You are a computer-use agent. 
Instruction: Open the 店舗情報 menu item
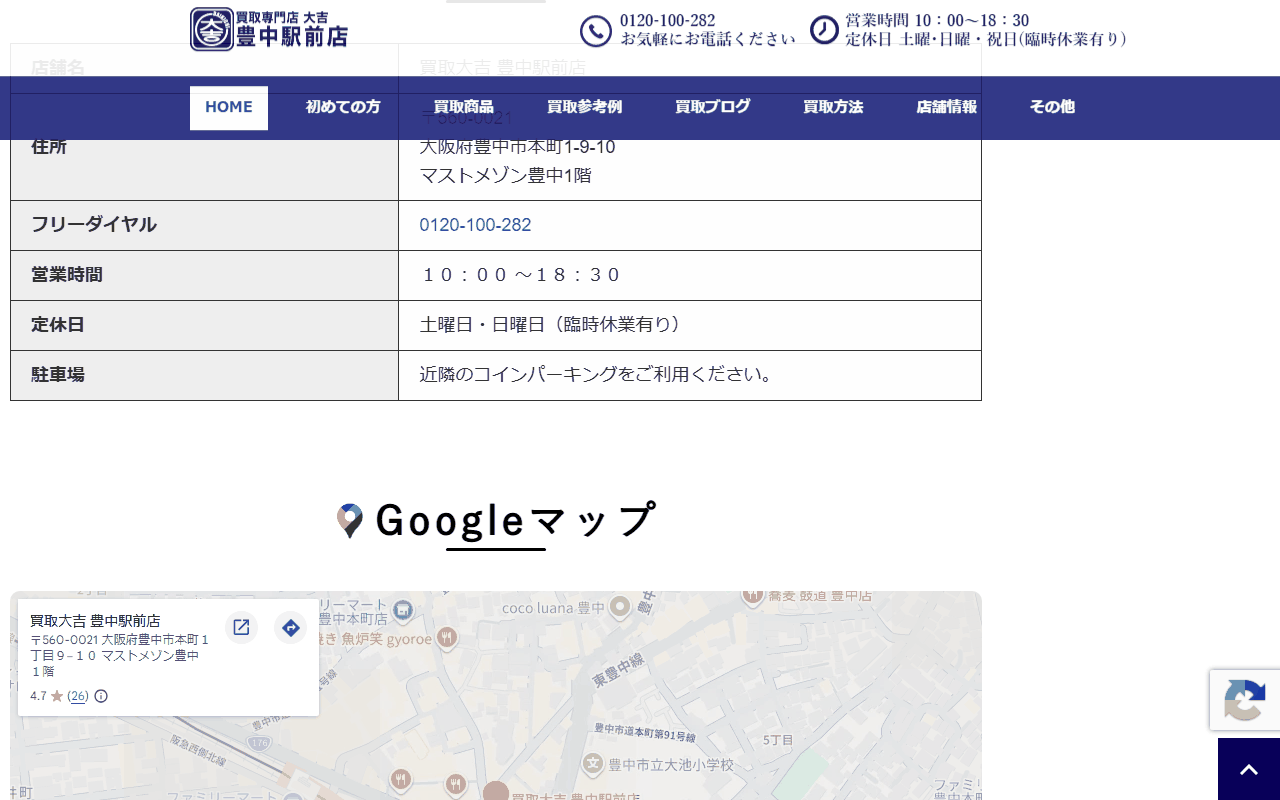point(946,107)
